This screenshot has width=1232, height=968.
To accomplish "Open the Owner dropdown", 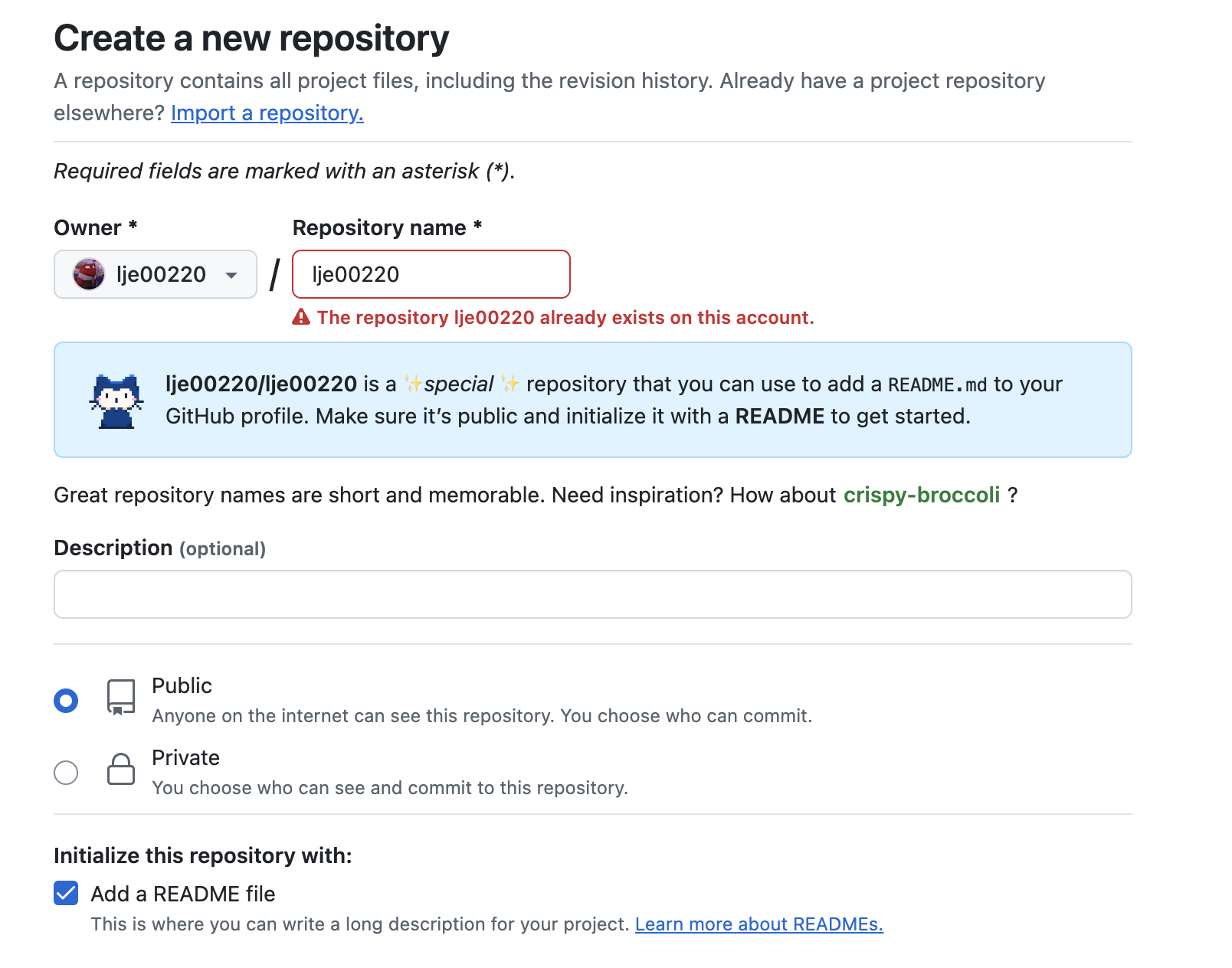I will [156, 274].
